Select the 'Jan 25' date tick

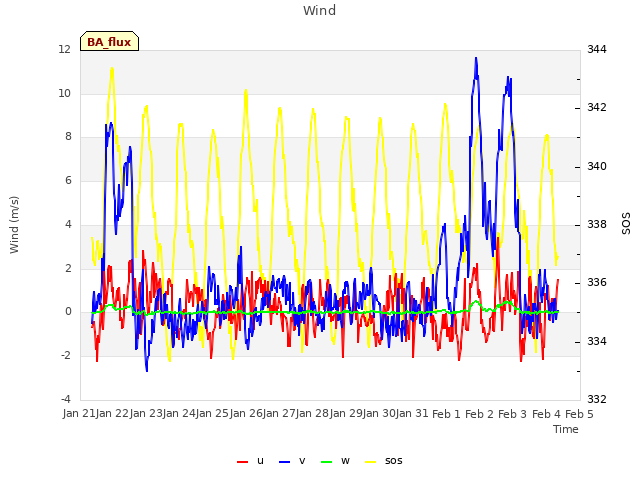click(x=212, y=413)
